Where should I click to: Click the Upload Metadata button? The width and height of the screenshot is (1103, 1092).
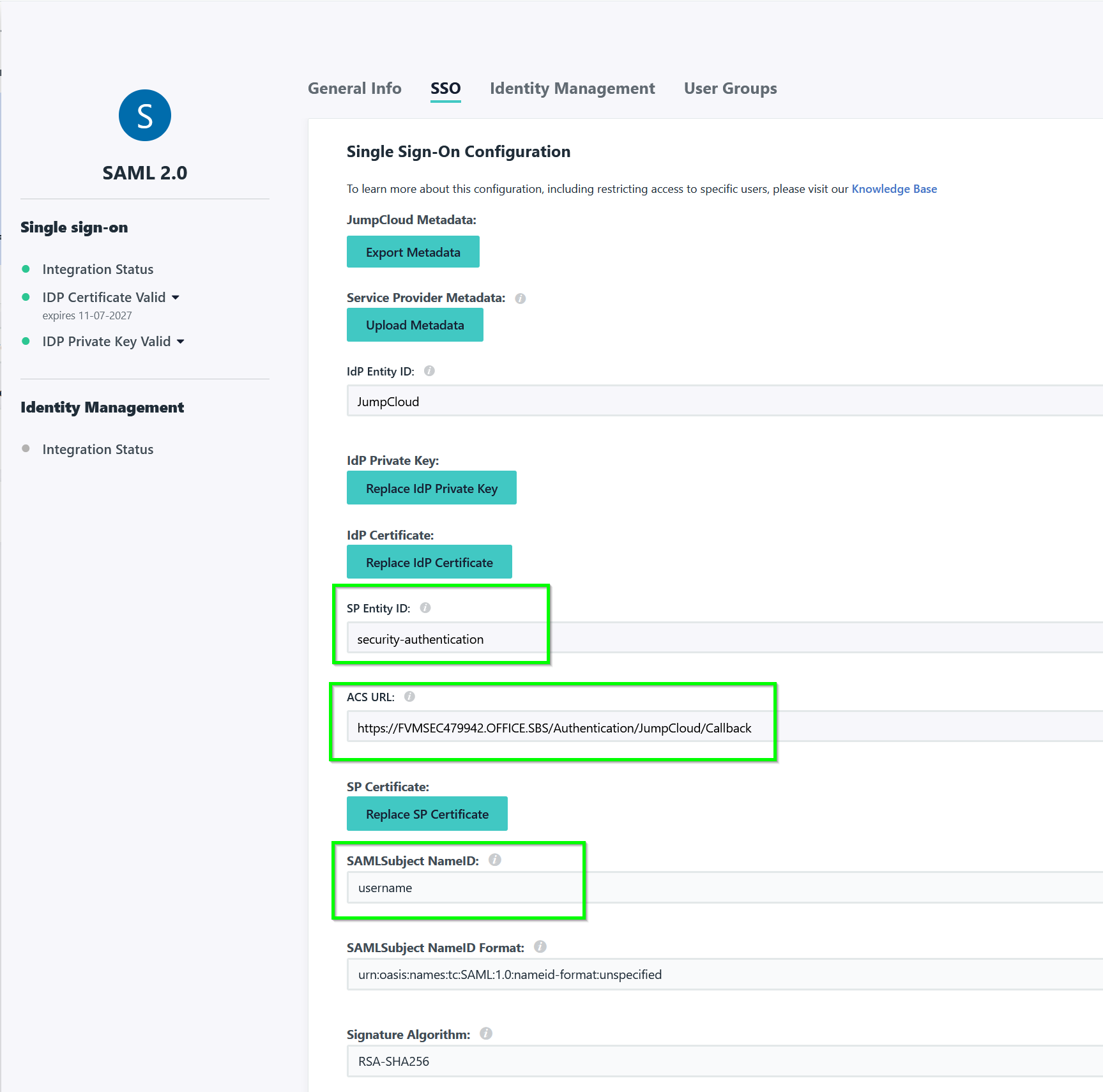tap(415, 325)
